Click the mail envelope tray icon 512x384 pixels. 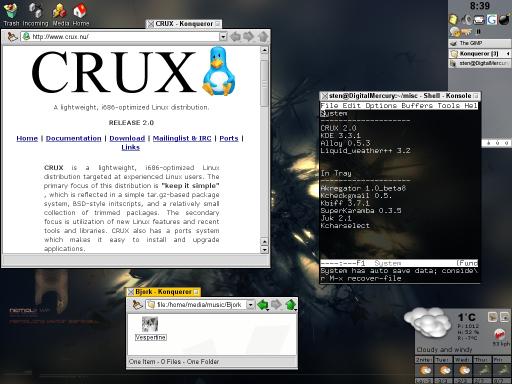click(479, 20)
